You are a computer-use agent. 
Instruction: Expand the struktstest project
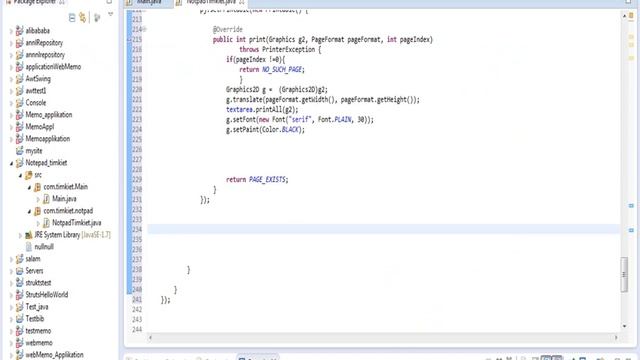pyautogui.click(x=11, y=283)
